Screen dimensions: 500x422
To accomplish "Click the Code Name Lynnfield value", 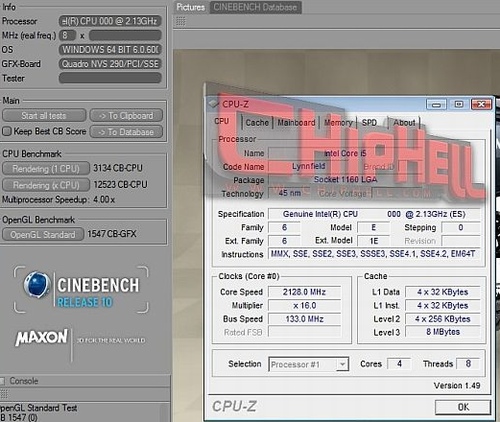I will [308, 166].
